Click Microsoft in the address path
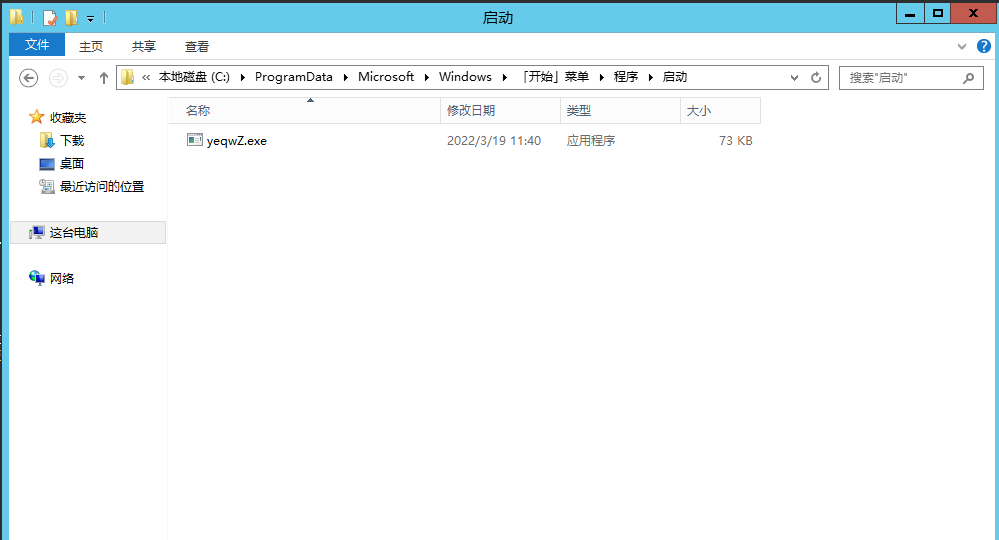 [x=386, y=77]
